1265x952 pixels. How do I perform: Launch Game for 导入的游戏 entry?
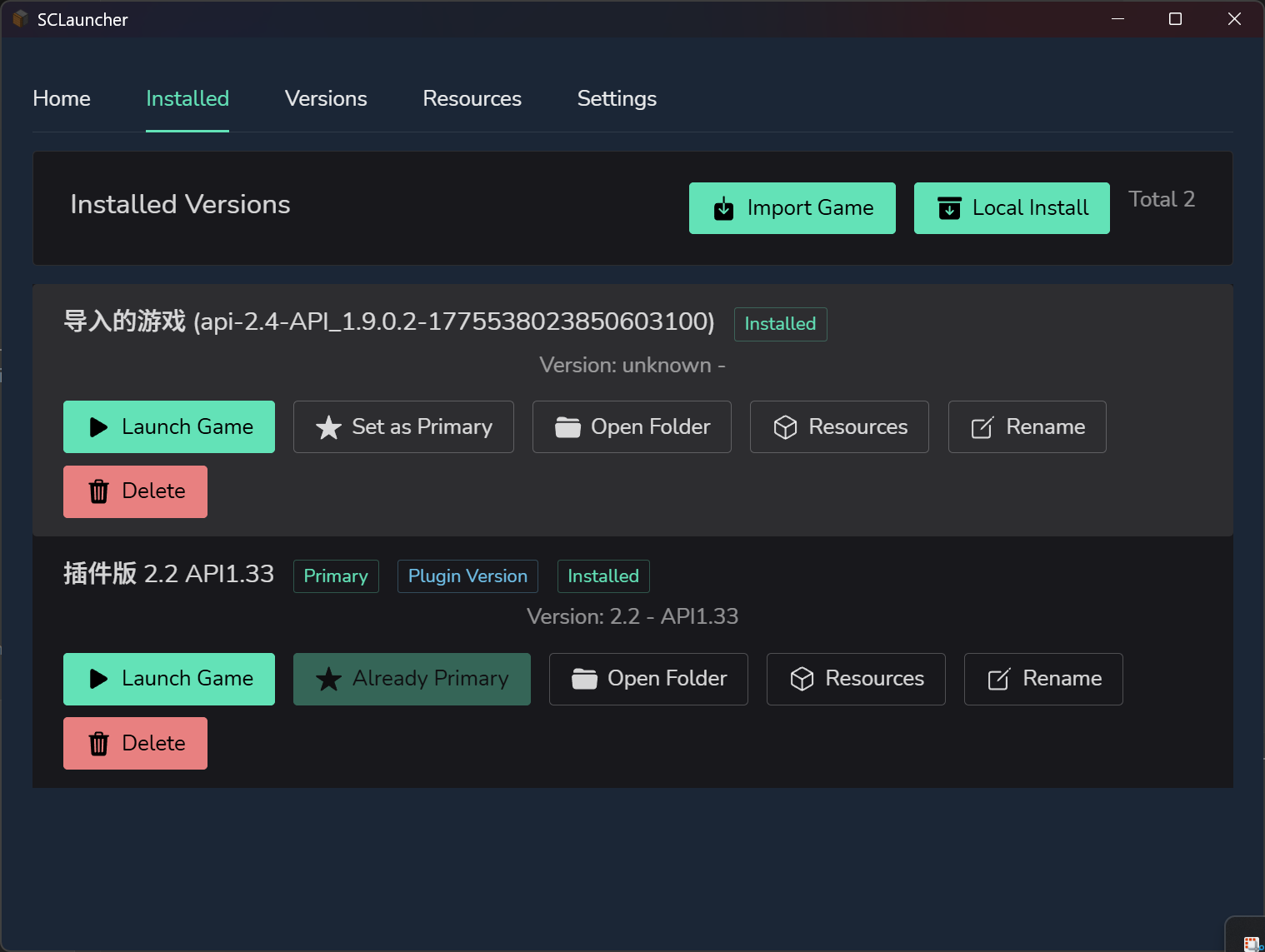click(169, 426)
